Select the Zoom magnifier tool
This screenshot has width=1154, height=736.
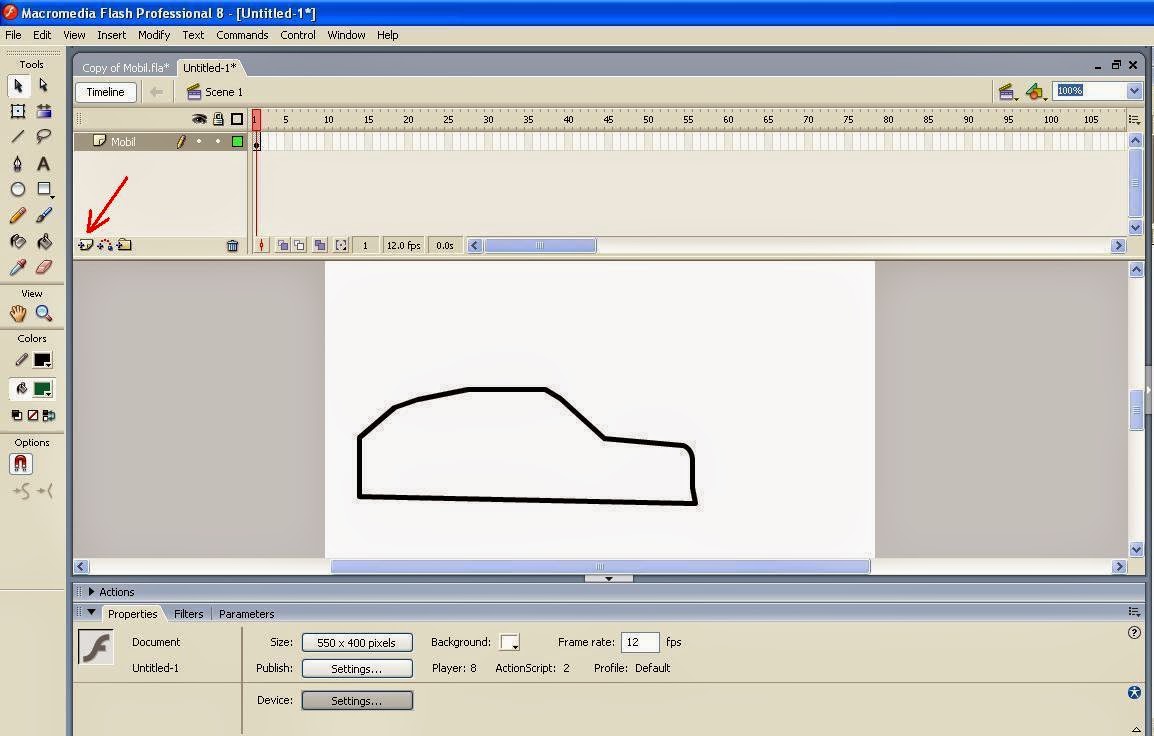[44, 314]
